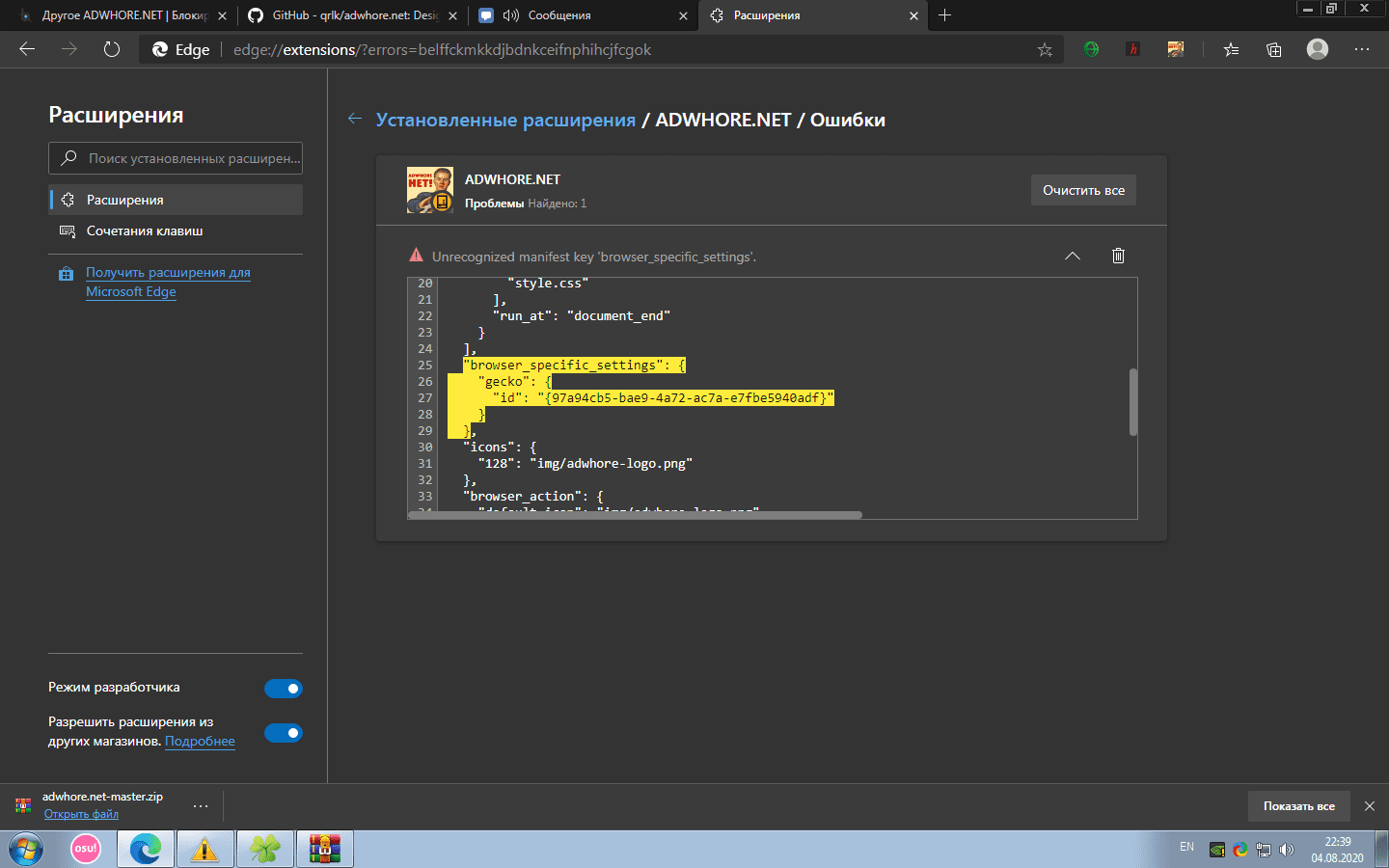Open the green globe extension icon

(x=1091, y=49)
